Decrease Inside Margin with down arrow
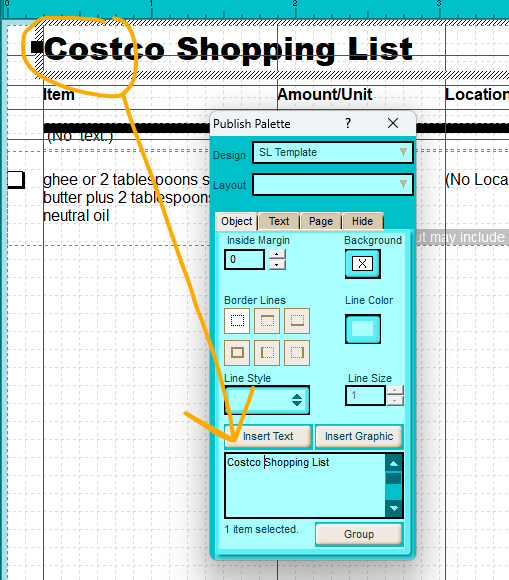The image size is (509, 580). click(277, 264)
